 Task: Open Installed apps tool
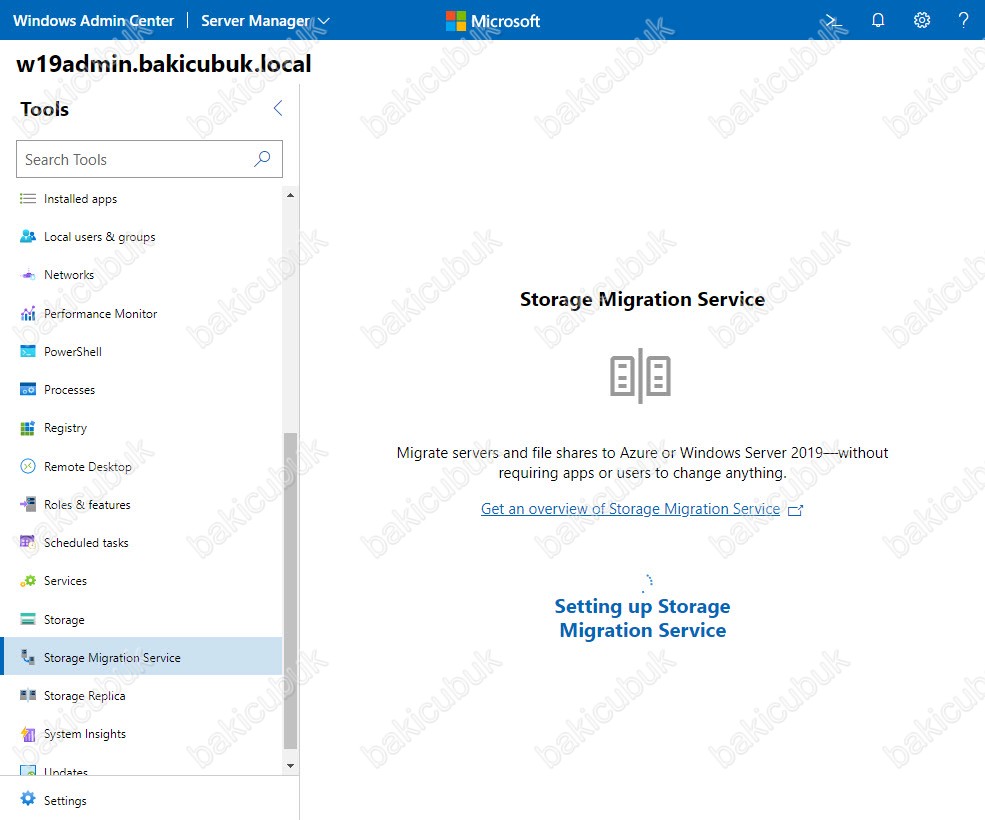click(142, 199)
